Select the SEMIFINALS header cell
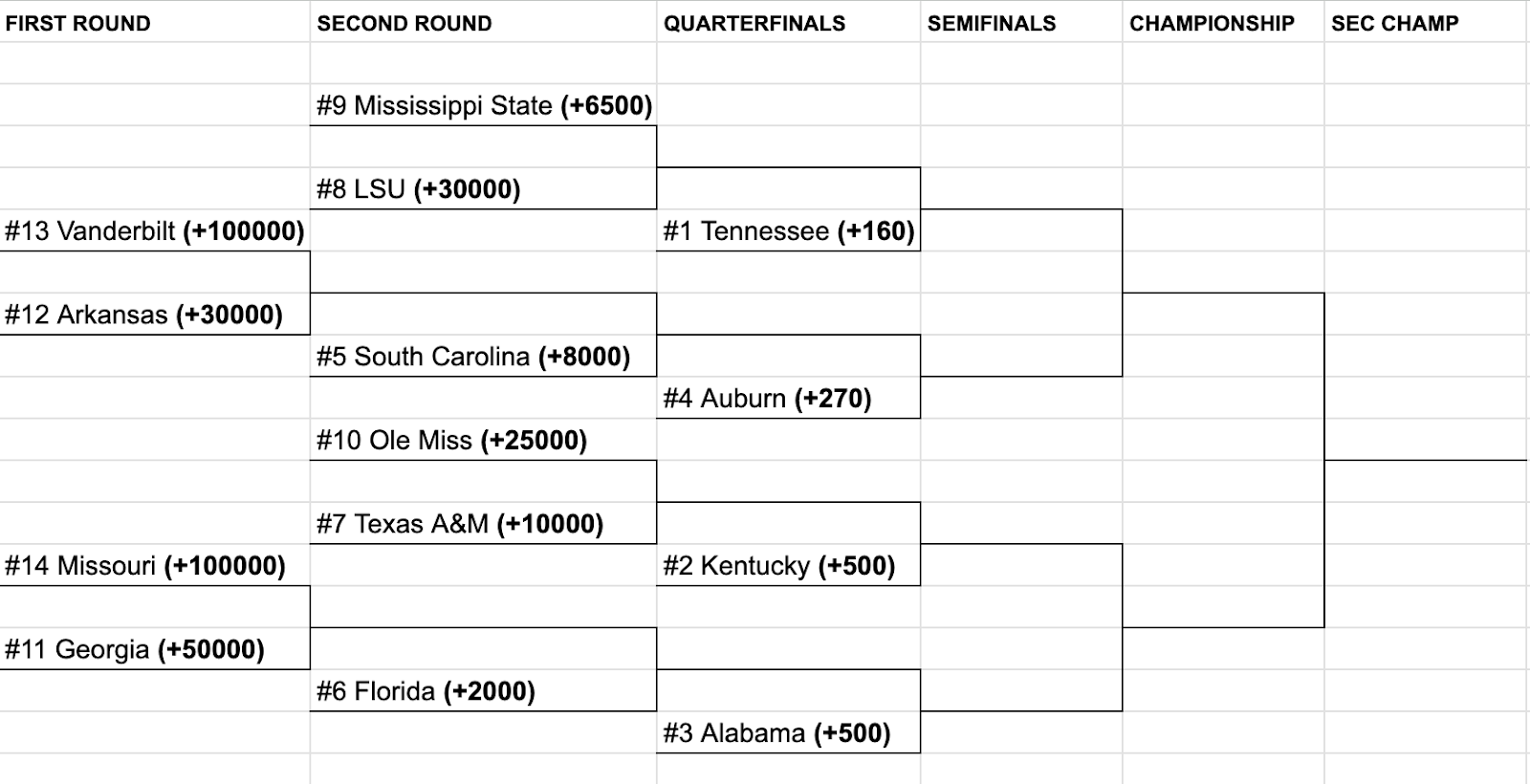Screen dimensions: 1530x784 [1021, 22]
